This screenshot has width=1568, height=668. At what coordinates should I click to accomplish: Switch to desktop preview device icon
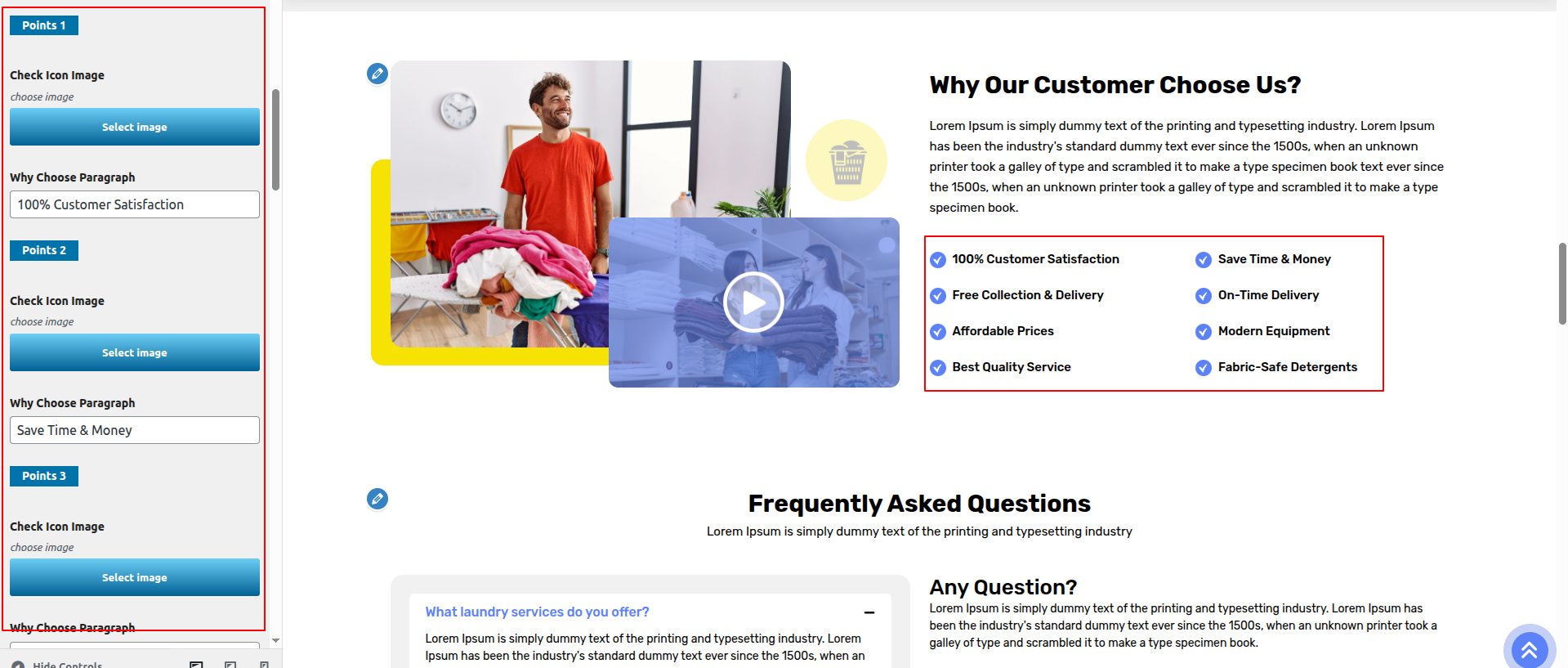[x=196, y=664]
